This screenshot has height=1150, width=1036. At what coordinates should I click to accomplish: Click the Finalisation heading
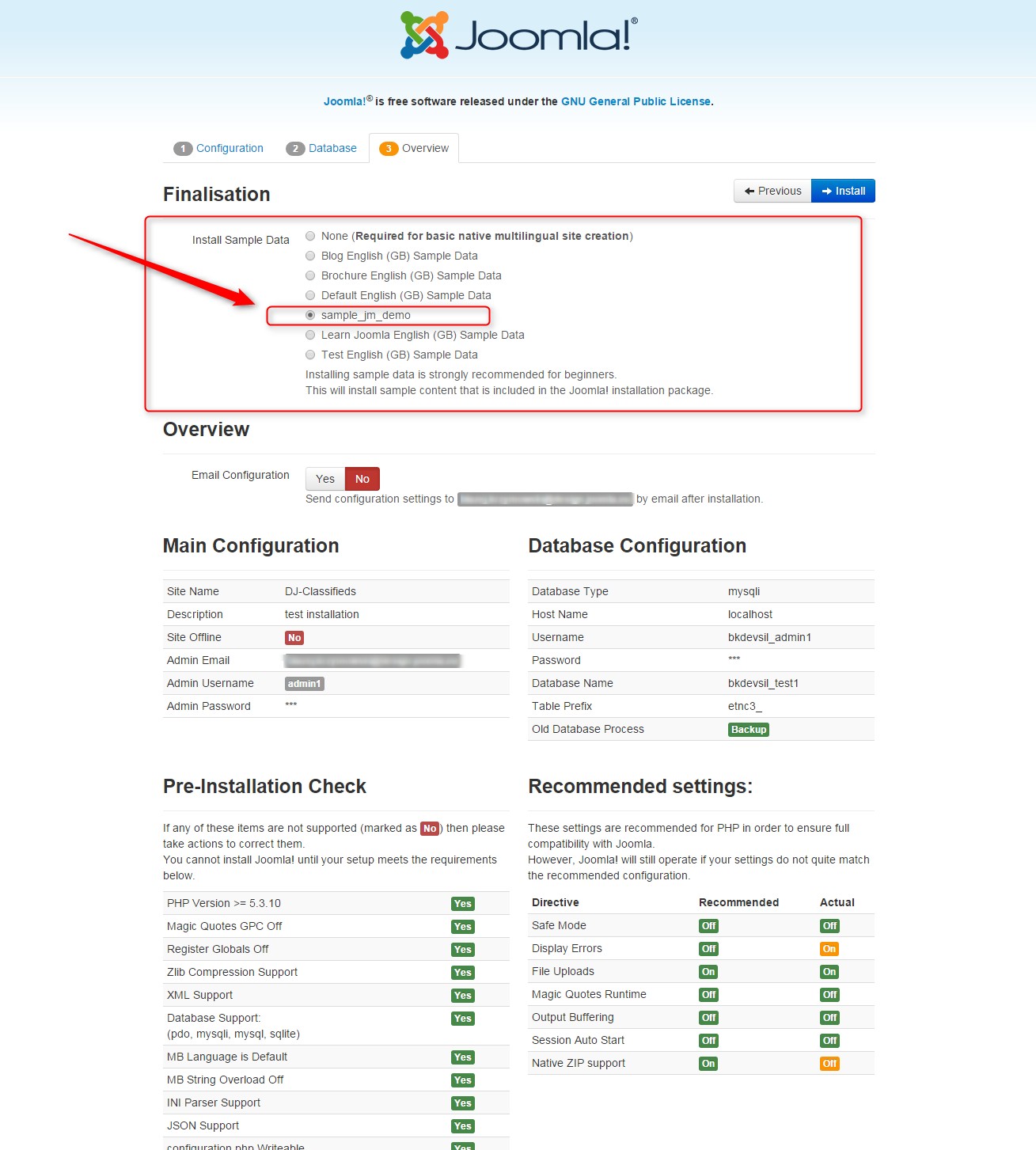coord(217,195)
